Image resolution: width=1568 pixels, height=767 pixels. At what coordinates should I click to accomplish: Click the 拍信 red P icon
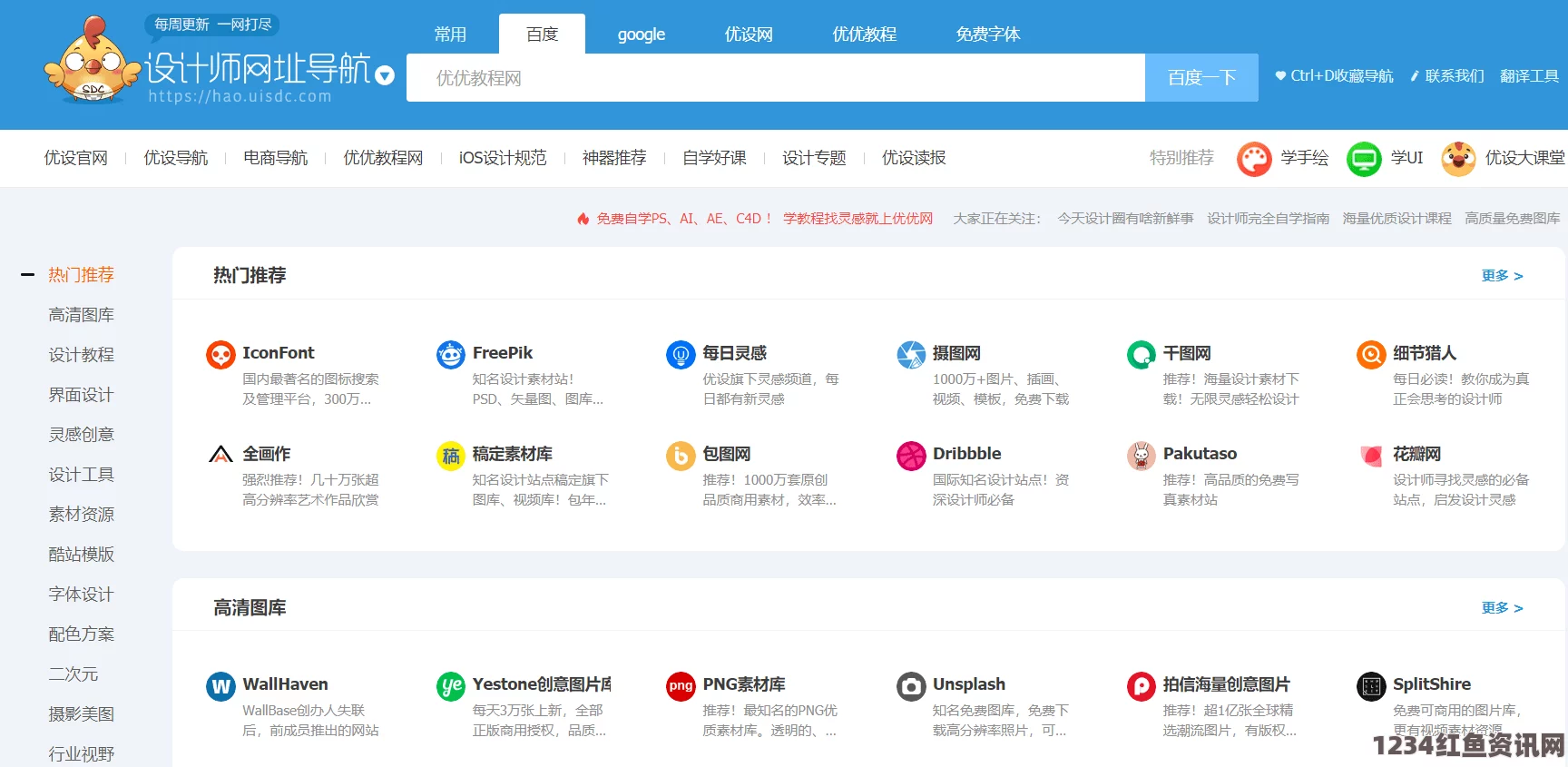pos(1142,686)
